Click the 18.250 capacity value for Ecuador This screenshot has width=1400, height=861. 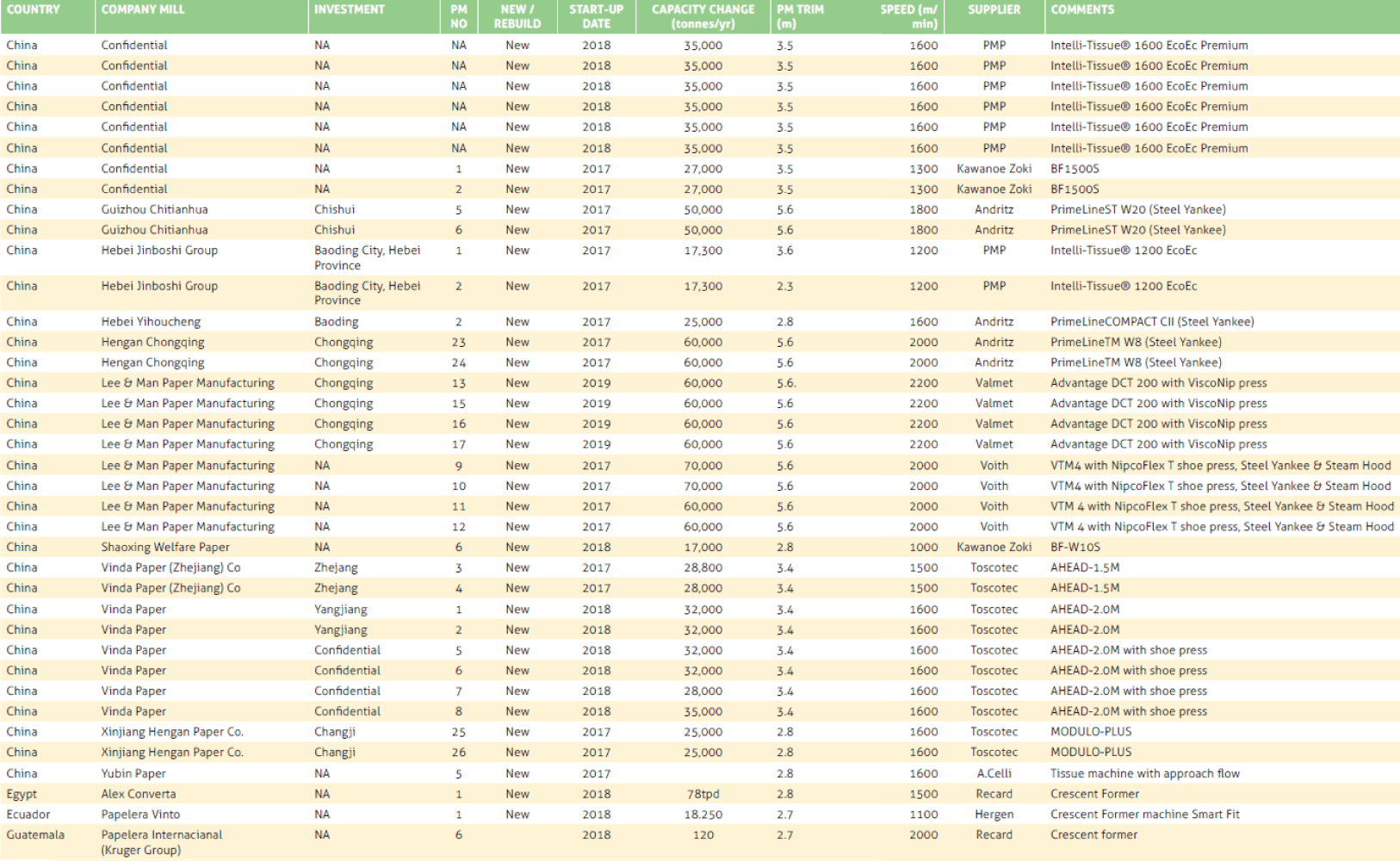pyautogui.click(x=703, y=815)
